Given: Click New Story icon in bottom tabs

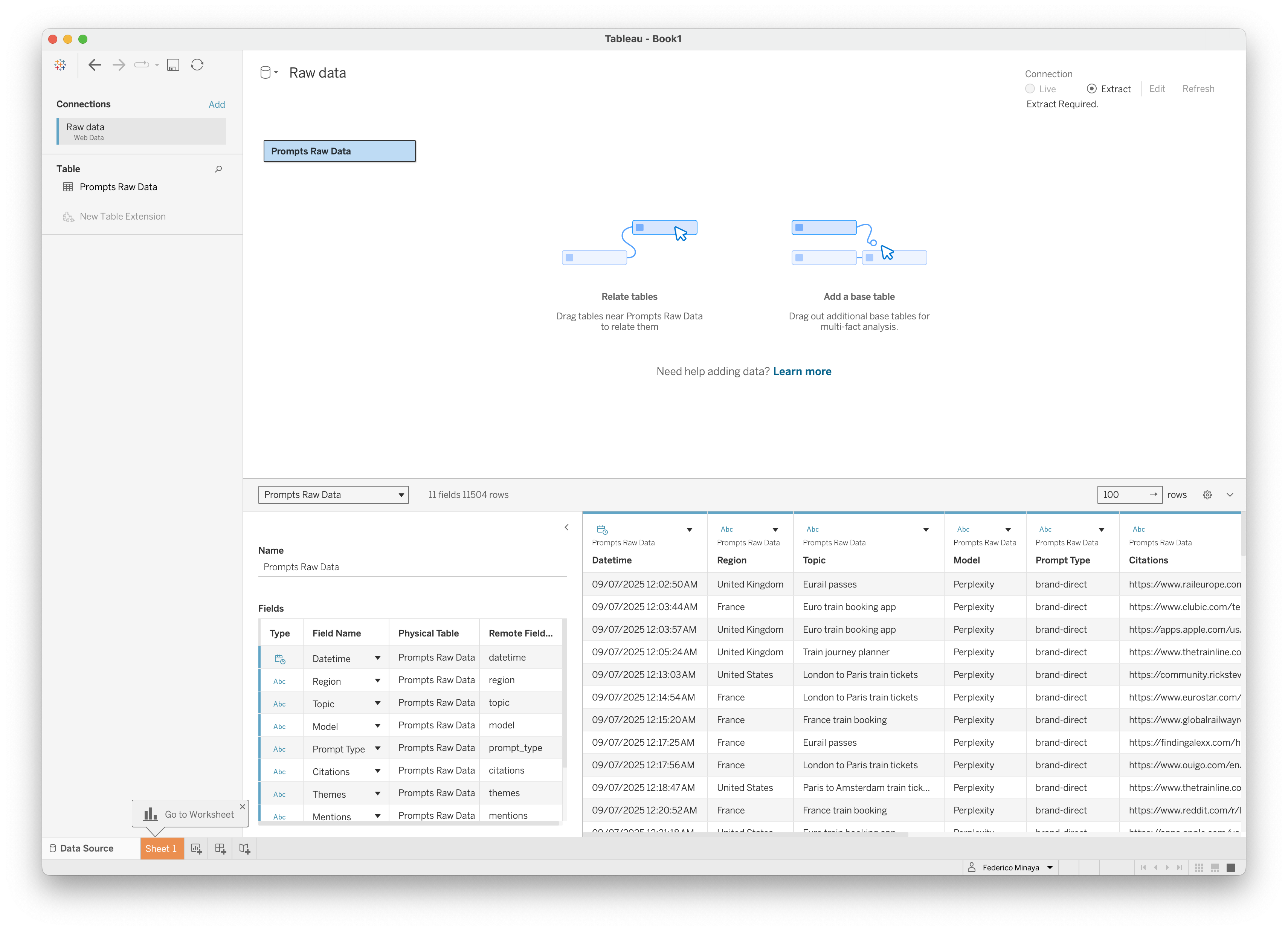Looking at the screenshot, I should [x=244, y=848].
